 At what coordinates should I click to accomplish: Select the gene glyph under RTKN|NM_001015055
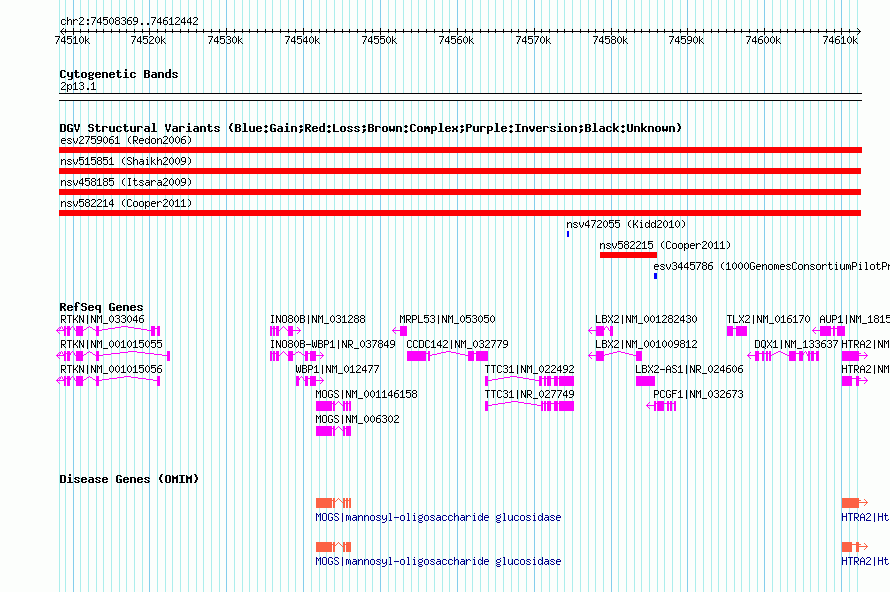point(114,356)
